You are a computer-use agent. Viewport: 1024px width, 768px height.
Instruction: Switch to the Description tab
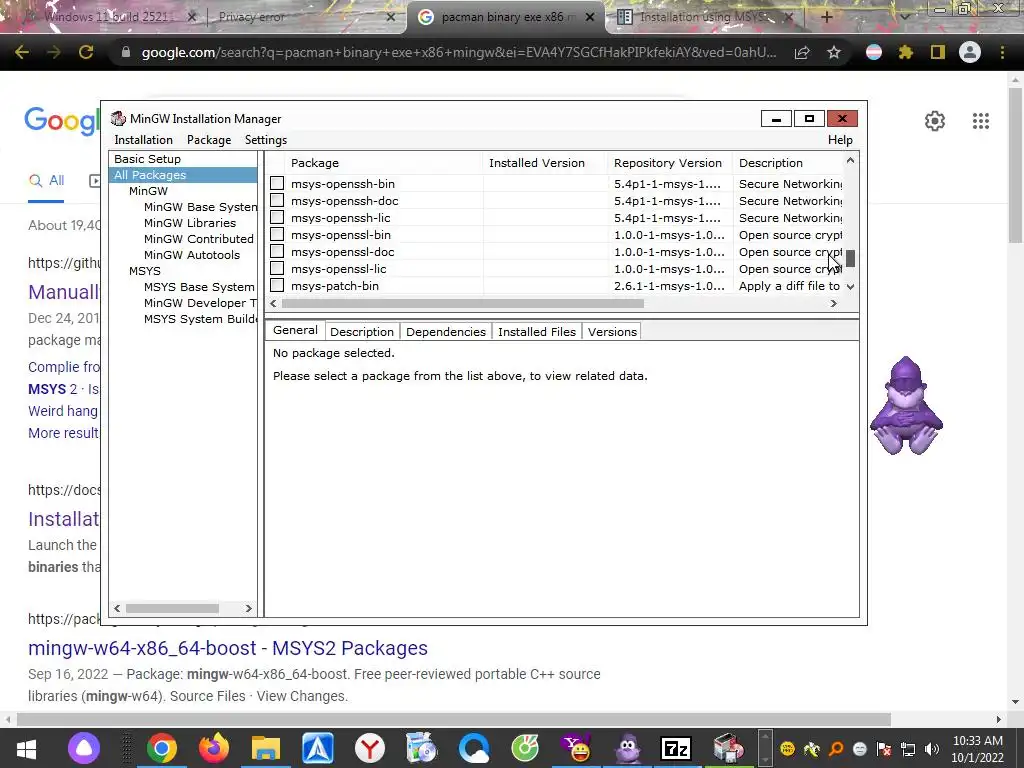pyautogui.click(x=362, y=332)
